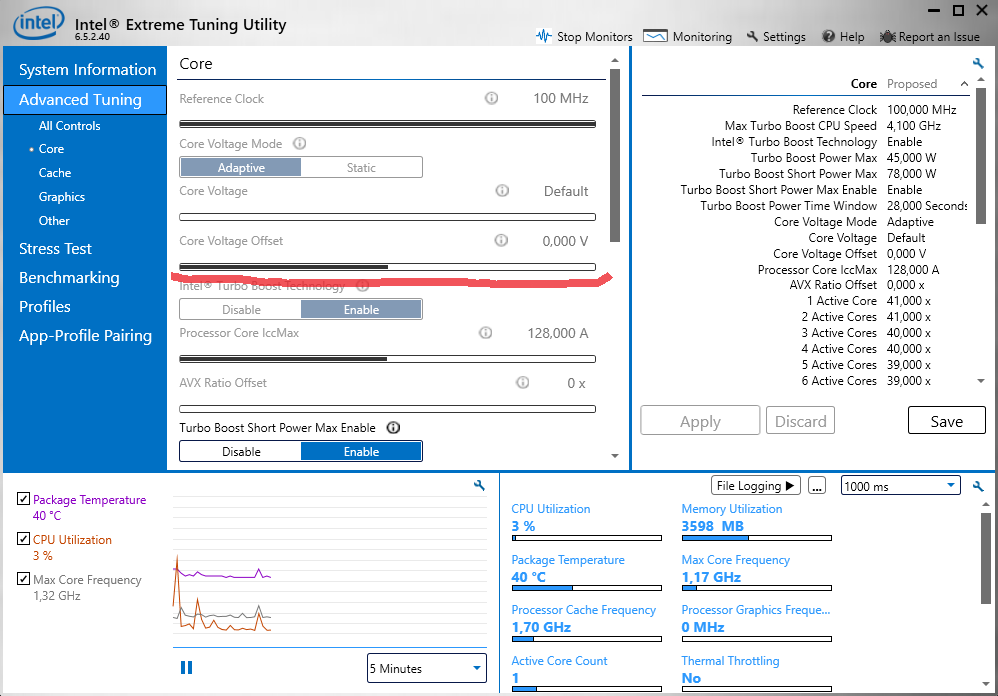Open wrench settings of Proposed panel
This screenshot has width=998, height=696.
pos(978,63)
